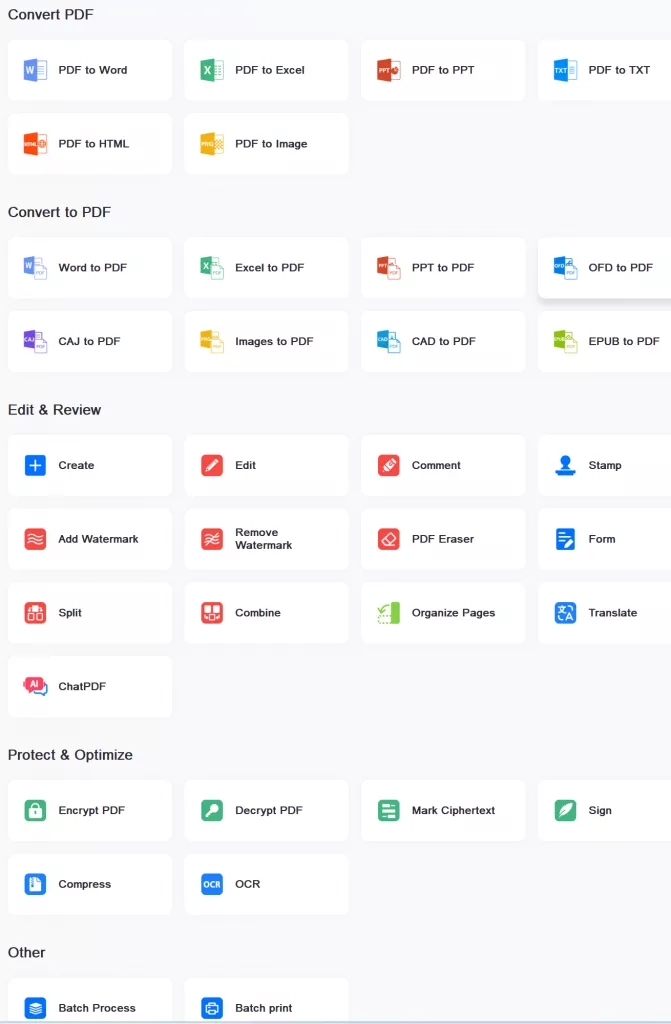Click the Translate tool icon
Screen dimensions: 671x1024
(x=565, y=613)
